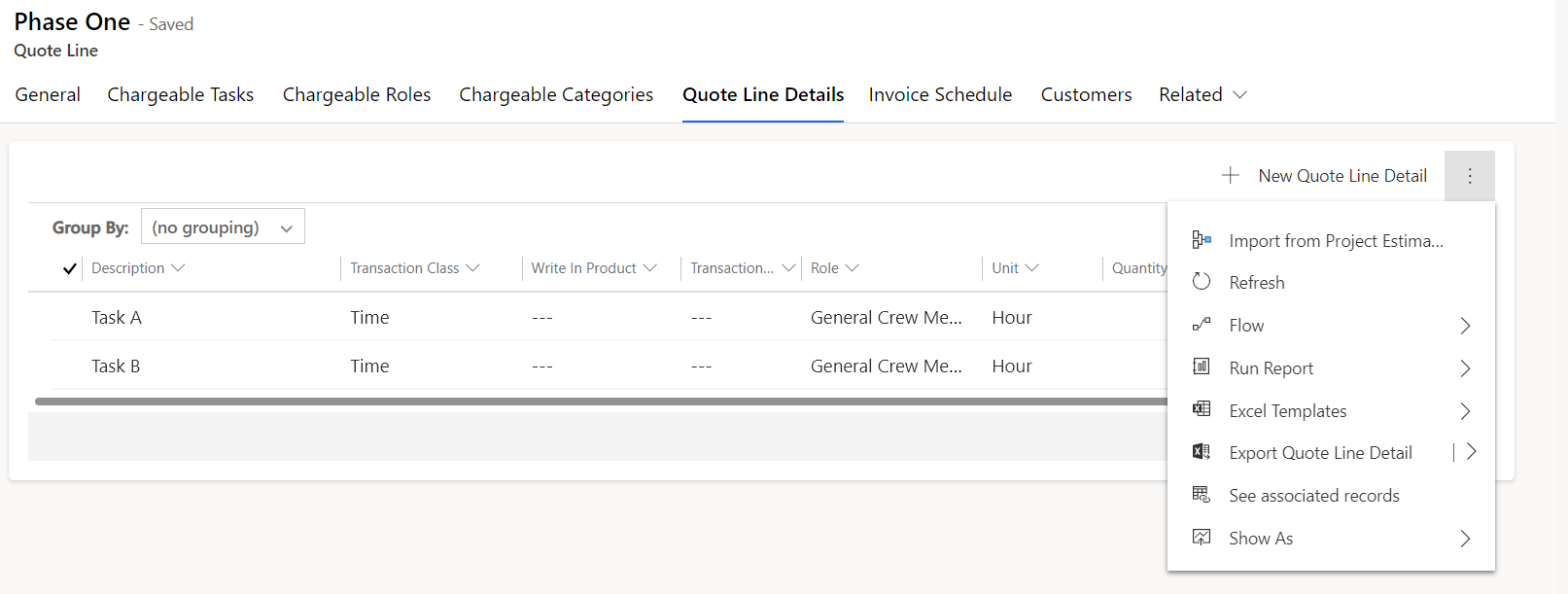The height and width of the screenshot is (594, 1568).
Task: Expand Show As submenu chevron
Action: tap(1465, 539)
